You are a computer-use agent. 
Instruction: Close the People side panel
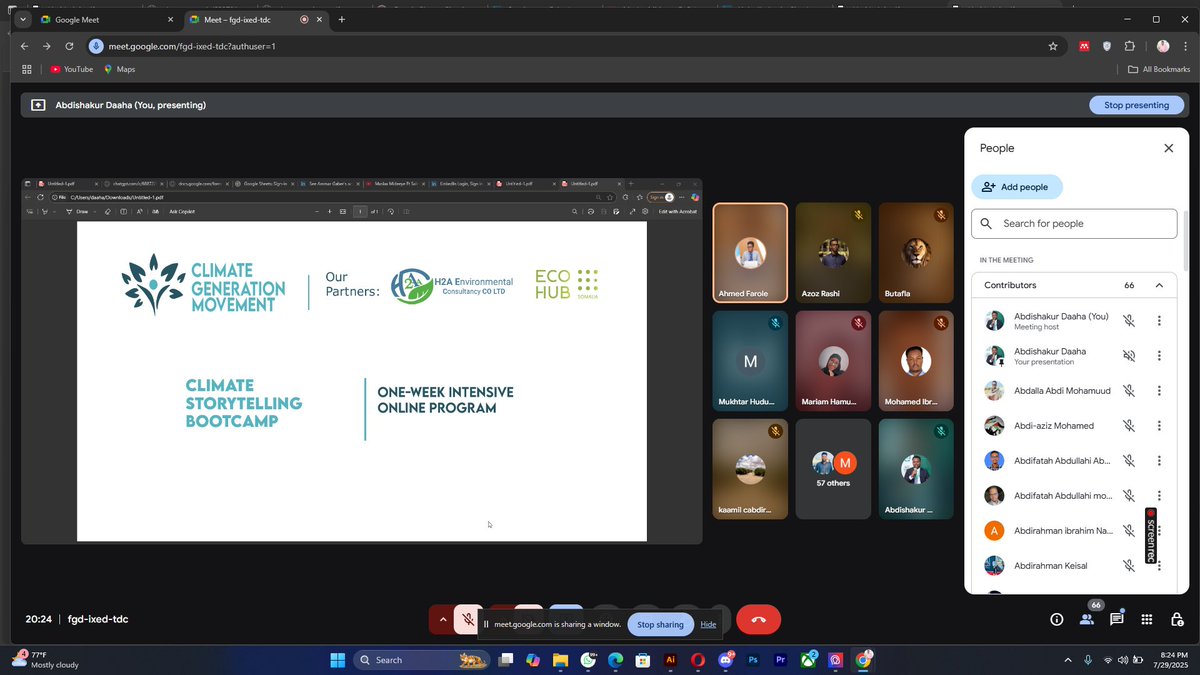tap(1168, 148)
